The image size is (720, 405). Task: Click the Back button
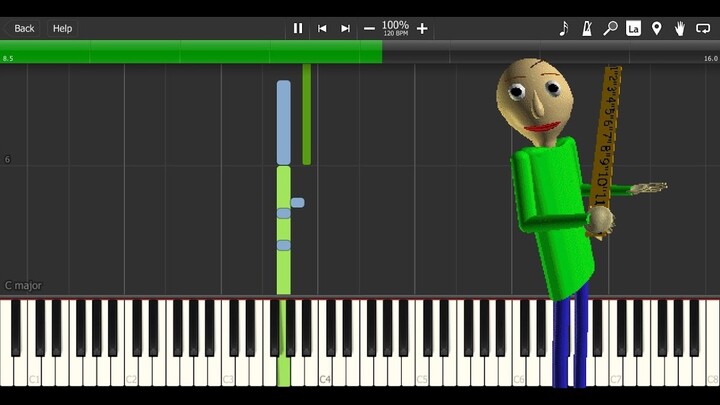tap(22, 28)
